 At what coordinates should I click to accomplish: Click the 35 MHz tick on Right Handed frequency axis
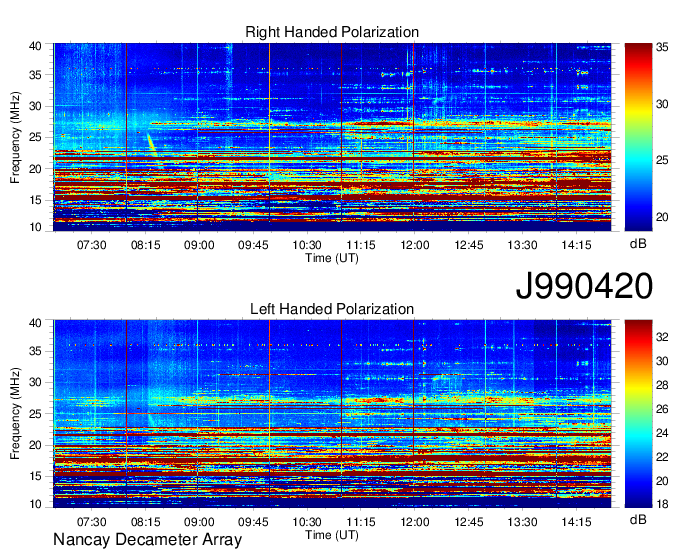tap(35, 75)
